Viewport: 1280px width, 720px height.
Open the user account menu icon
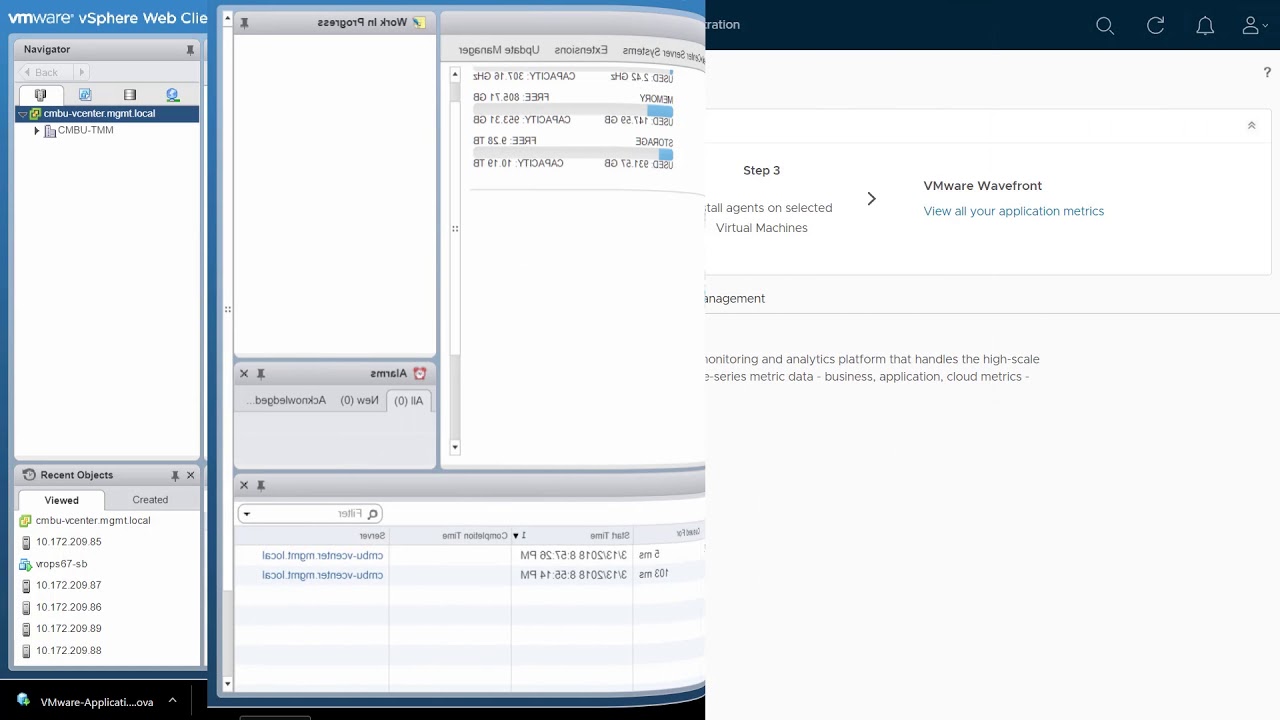(1250, 26)
